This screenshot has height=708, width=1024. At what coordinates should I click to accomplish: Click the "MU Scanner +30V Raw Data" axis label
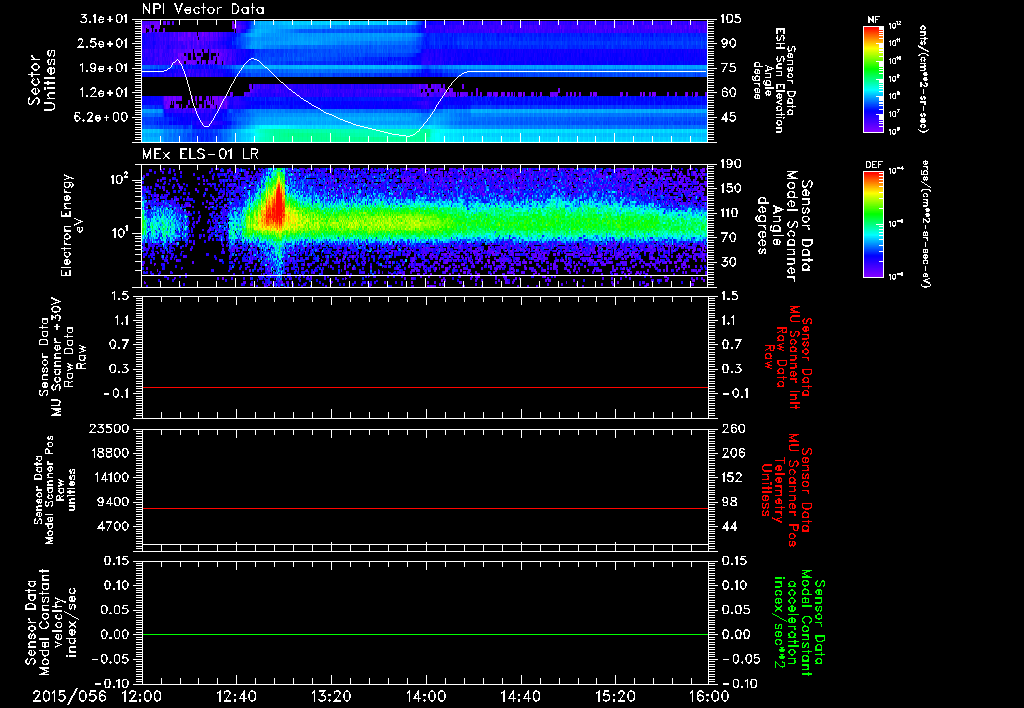pyautogui.click(x=62, y=357)
